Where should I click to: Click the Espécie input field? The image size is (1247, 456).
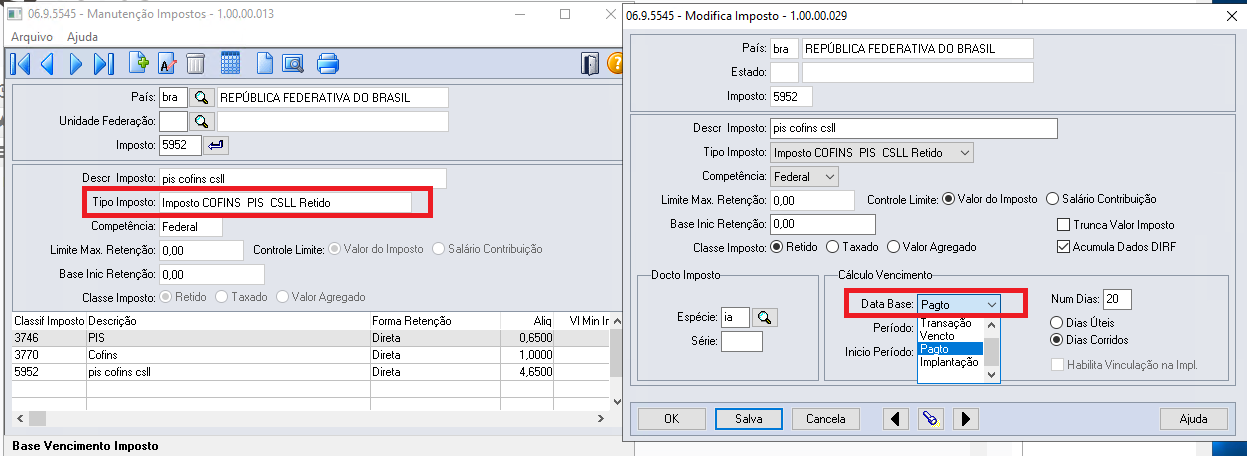(x=736, y=317)
